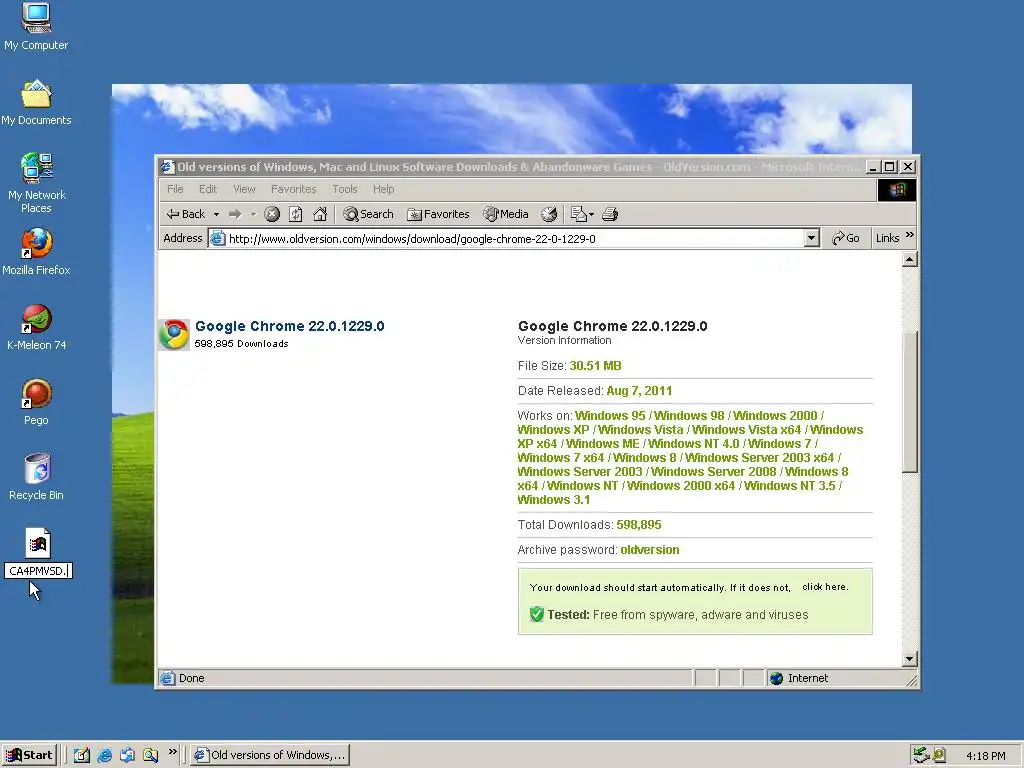Select Mozilla Firefox shortcut on desktop
Image resolution: width=1024 pixels, height=768 pixels.
coord(37,252)
